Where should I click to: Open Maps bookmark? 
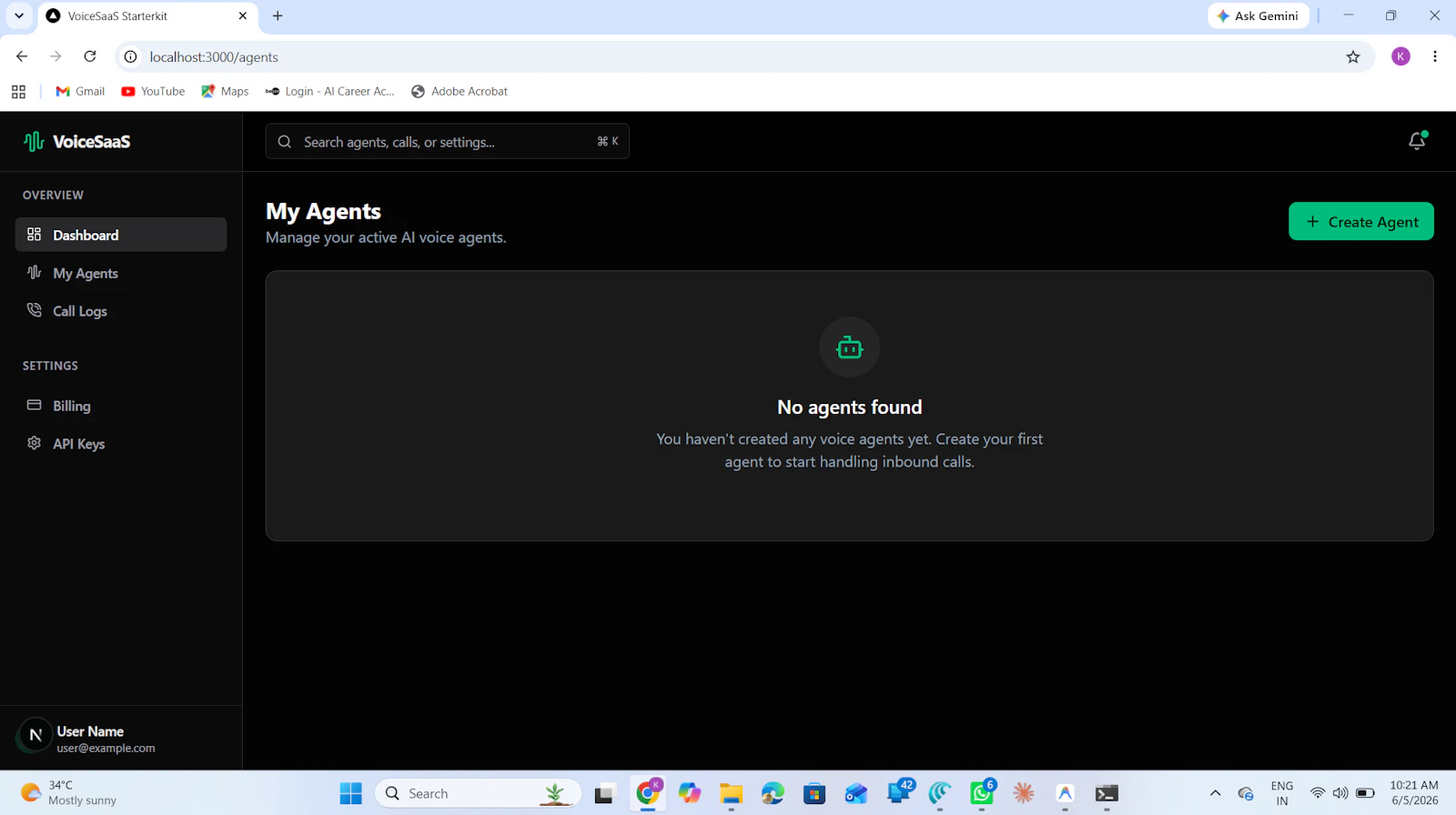coord(225,91)
